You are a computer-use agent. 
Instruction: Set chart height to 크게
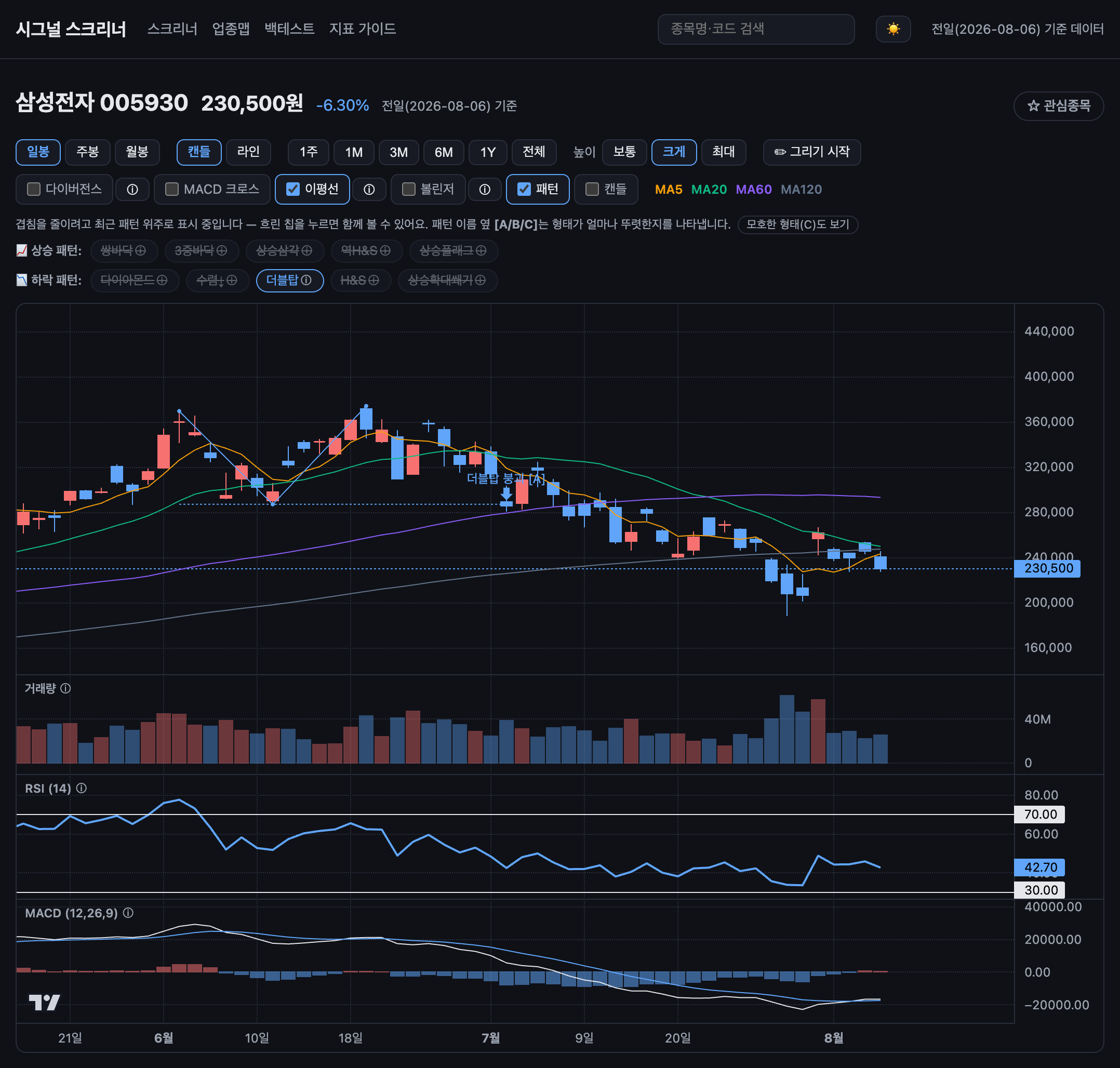tap(674, 152)
